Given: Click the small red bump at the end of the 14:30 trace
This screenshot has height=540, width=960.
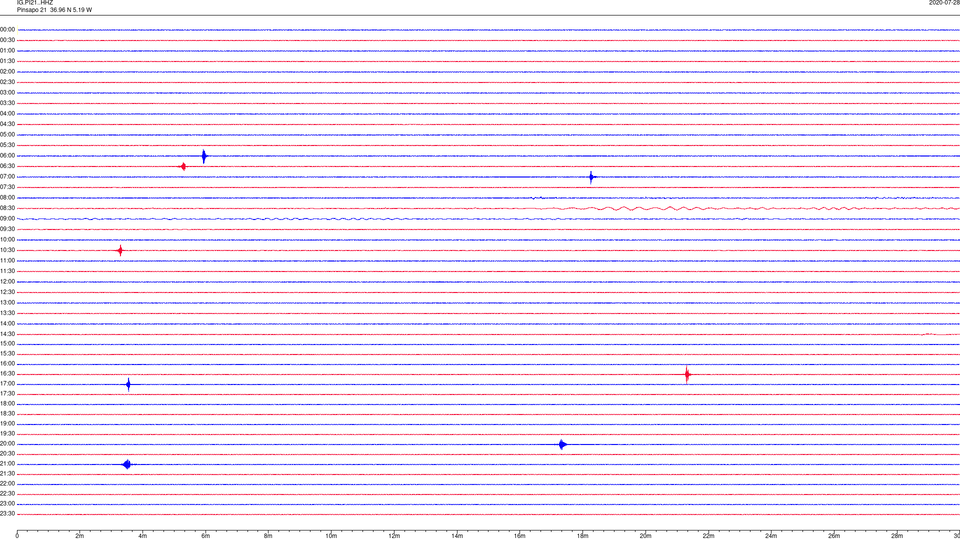Looking at the screenshot, I should point(929,334).
